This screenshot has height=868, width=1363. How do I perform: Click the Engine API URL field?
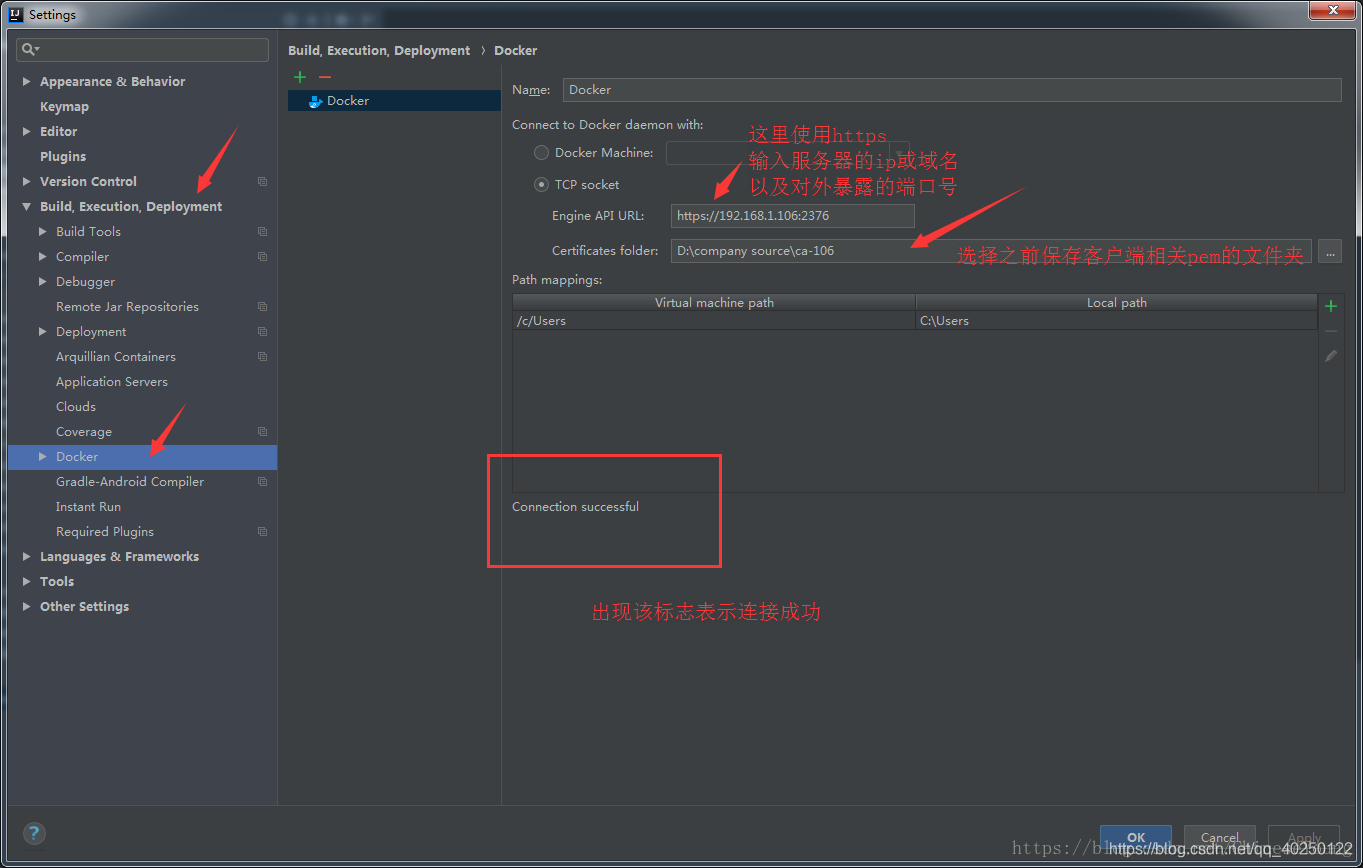point(793,216)
